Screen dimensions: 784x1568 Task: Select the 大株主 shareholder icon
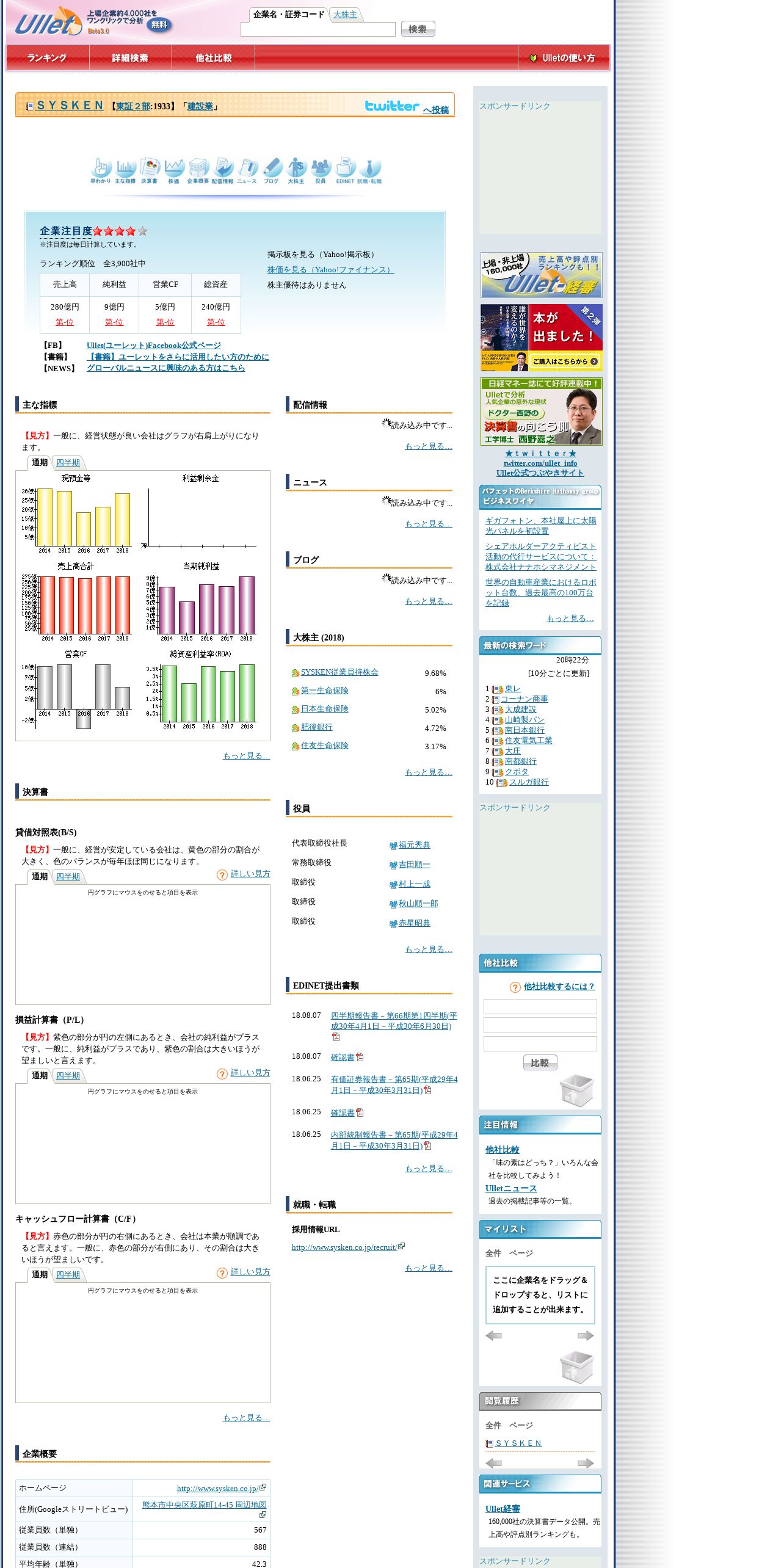[x=296, y=170]
